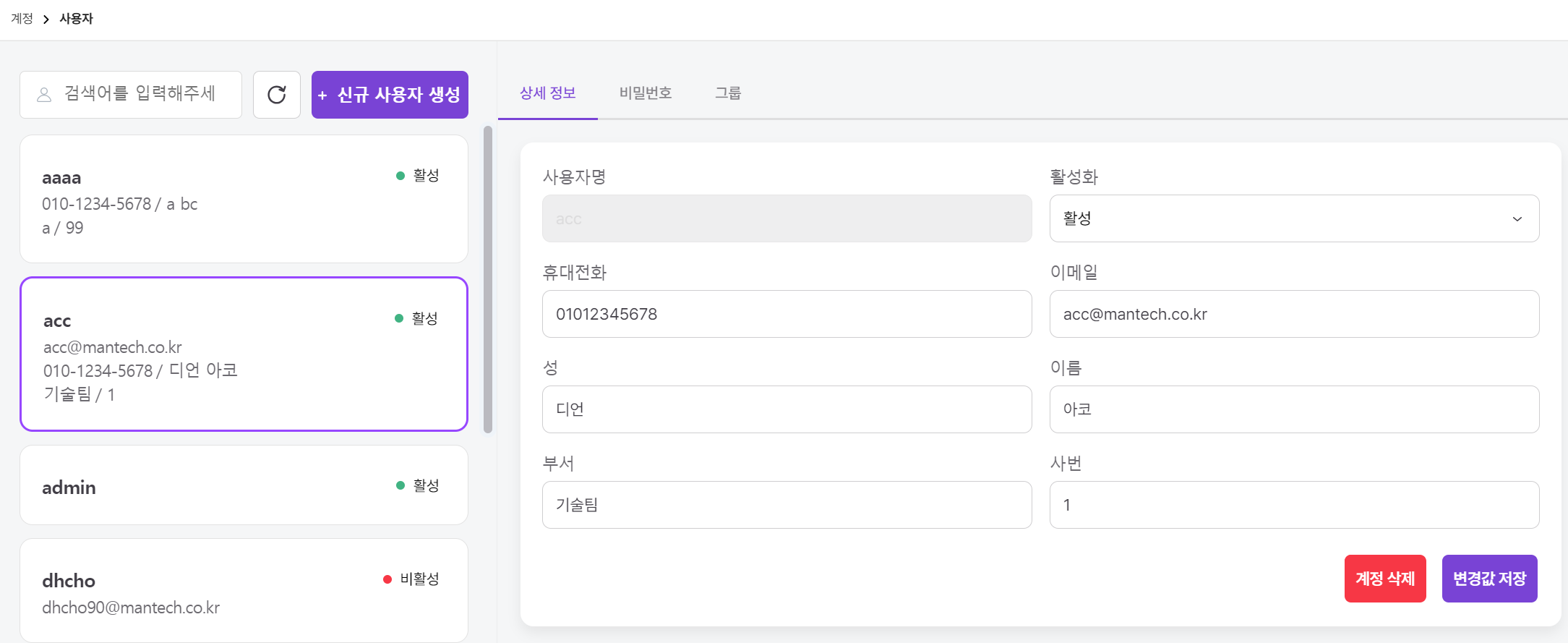
Task: Select the dhcho user card
Action: tap(244, 590)
